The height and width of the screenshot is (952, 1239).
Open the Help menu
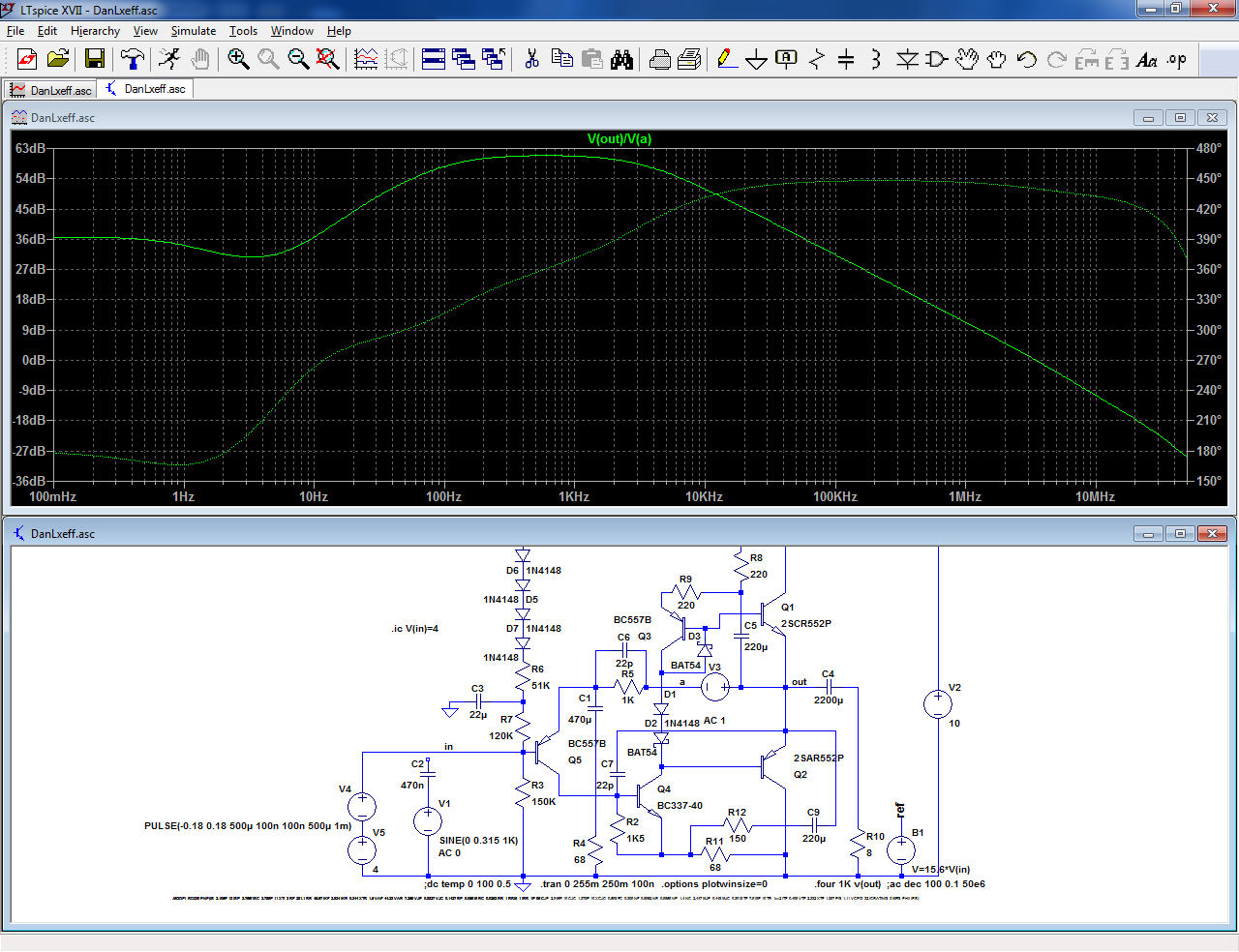point(339,31)
